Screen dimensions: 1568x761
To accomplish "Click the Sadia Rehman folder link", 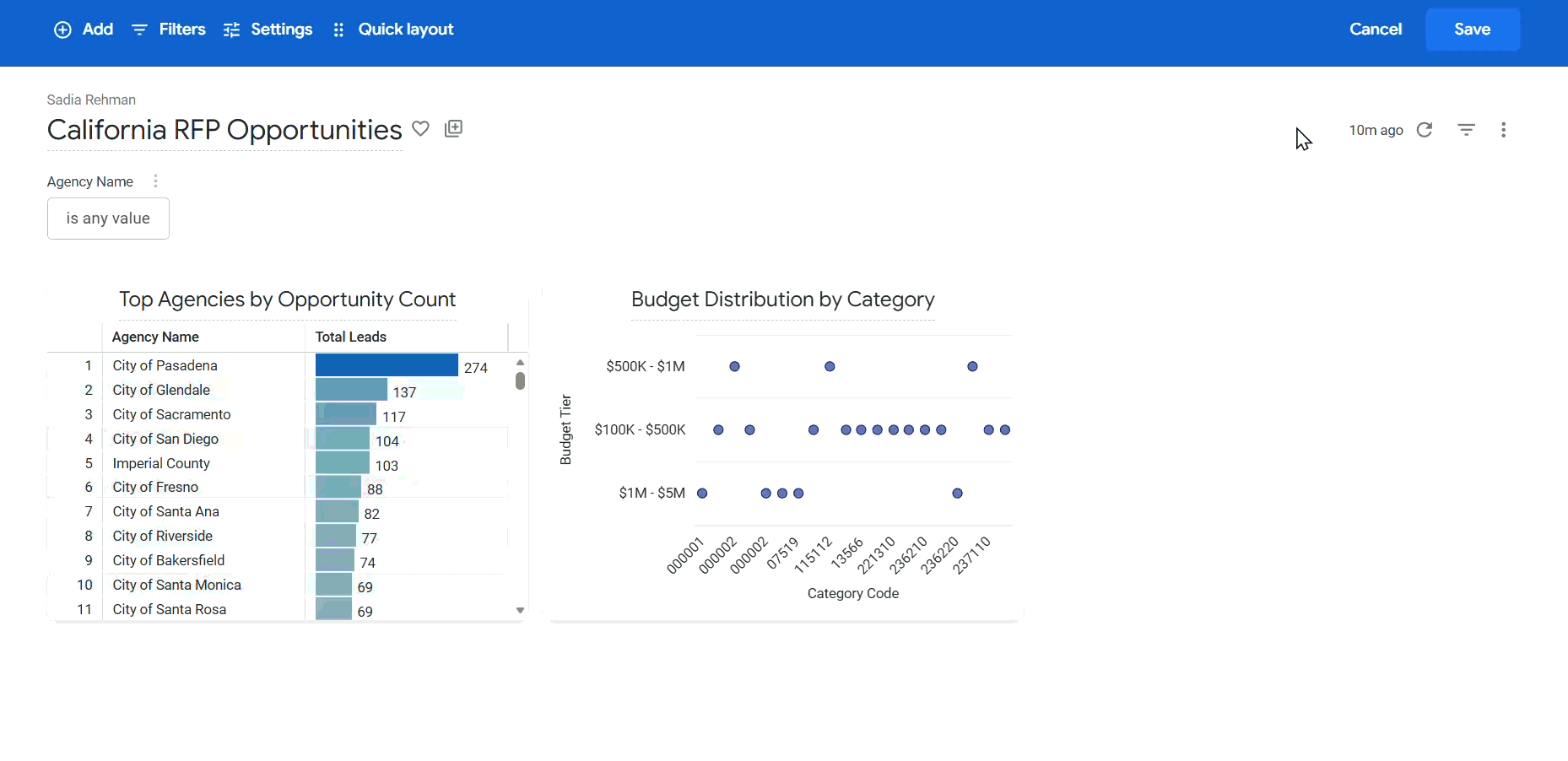I will (91, 100).
